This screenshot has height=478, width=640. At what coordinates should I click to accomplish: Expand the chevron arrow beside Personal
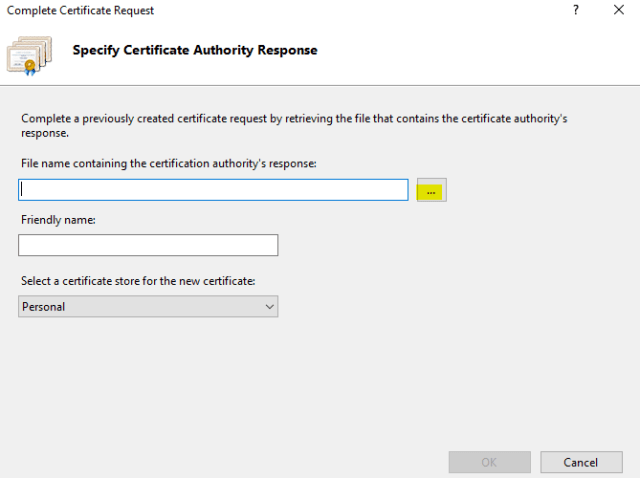point(269,307)
